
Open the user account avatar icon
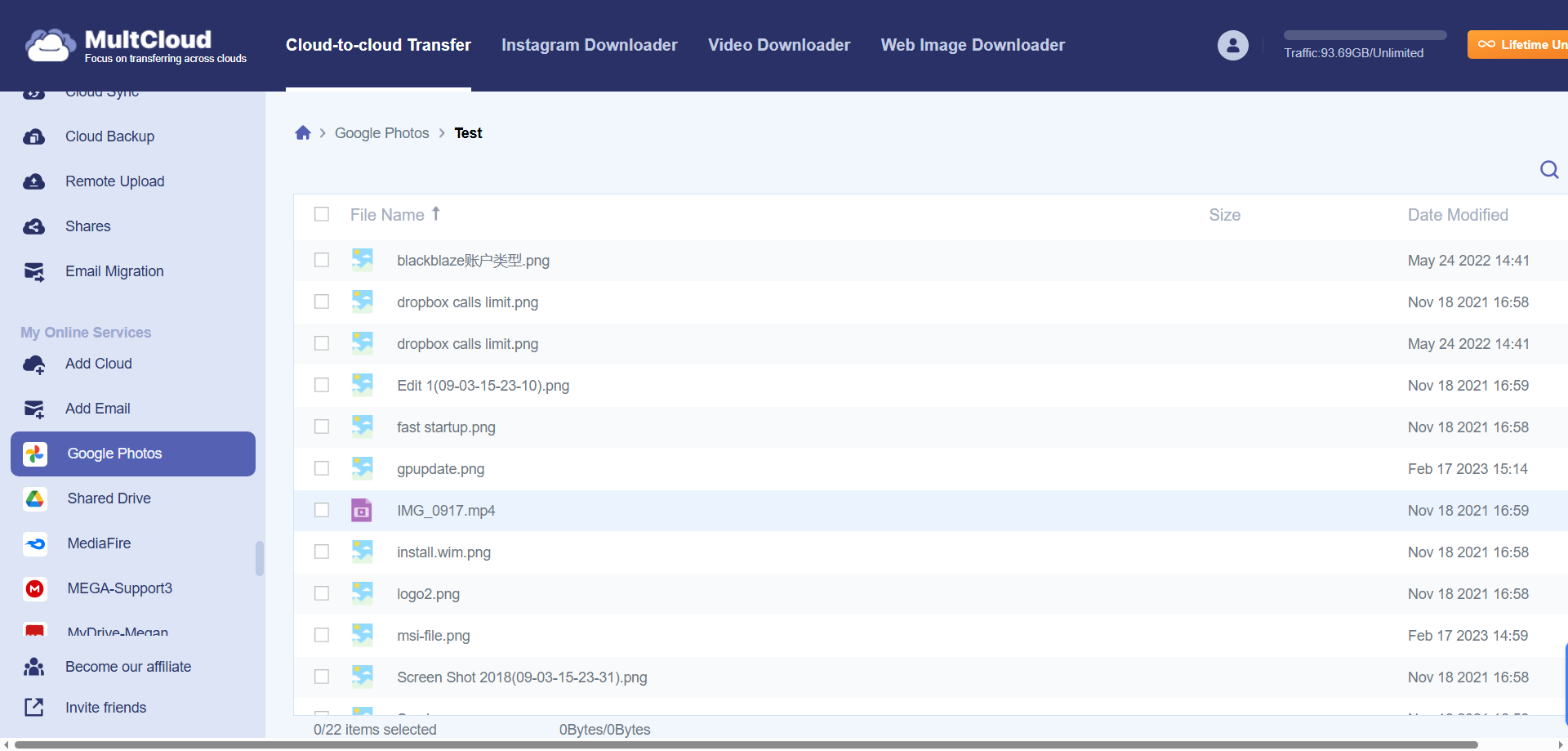[1232, 45]
